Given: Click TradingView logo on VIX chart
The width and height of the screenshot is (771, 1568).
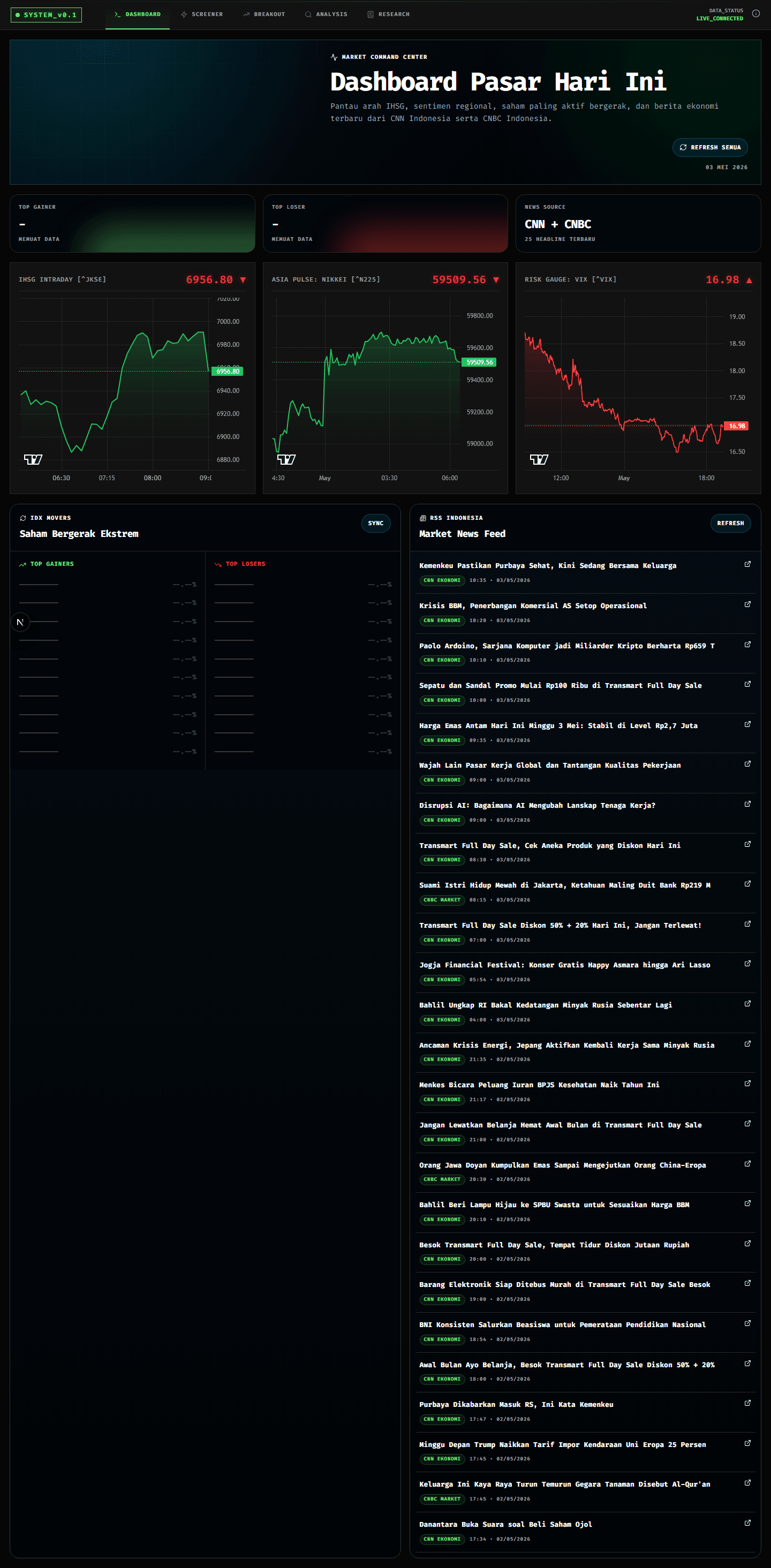Looking at the screenshot, I should click(x=539, y=459).
